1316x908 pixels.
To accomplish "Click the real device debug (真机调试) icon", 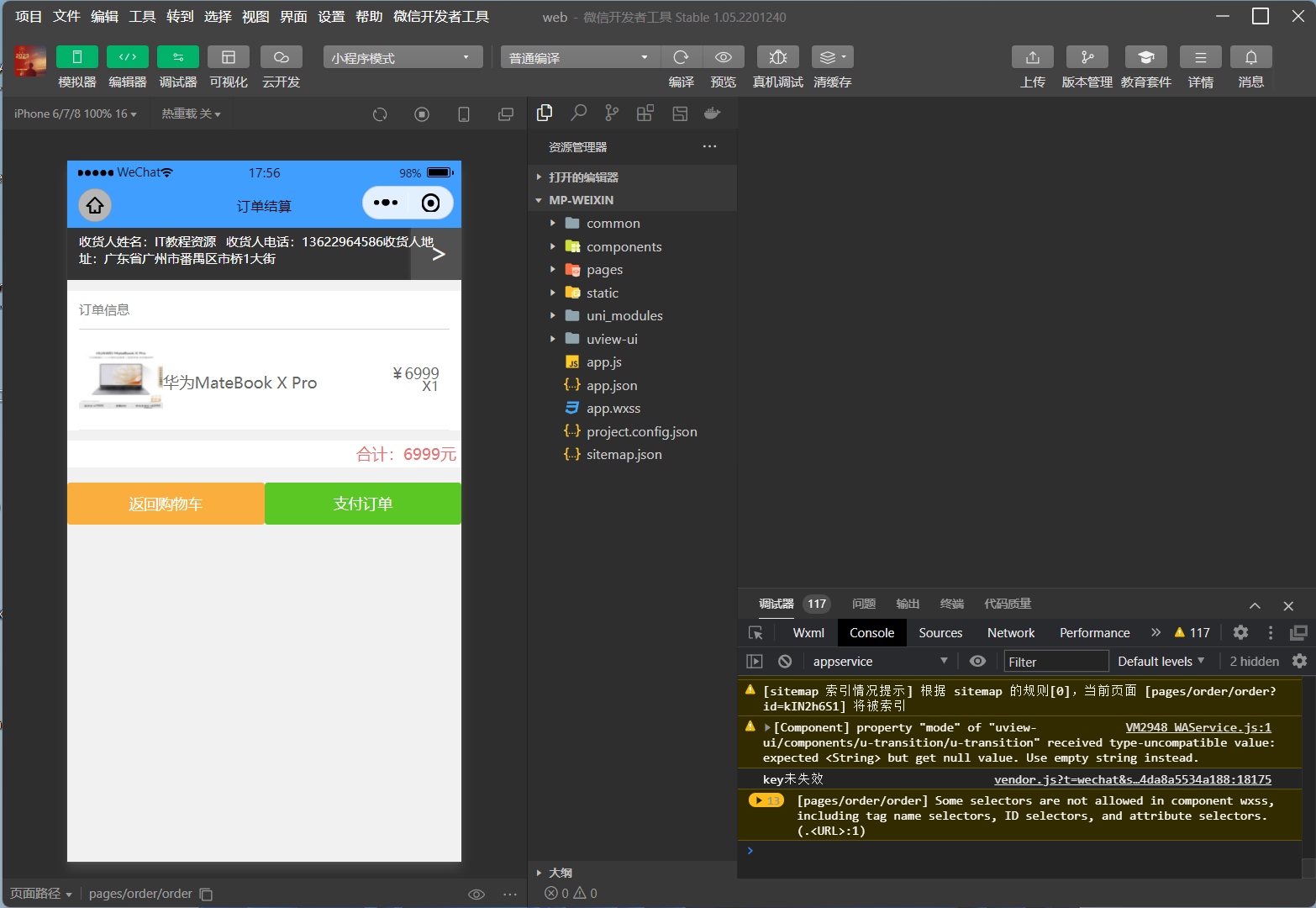I will 778,56.
